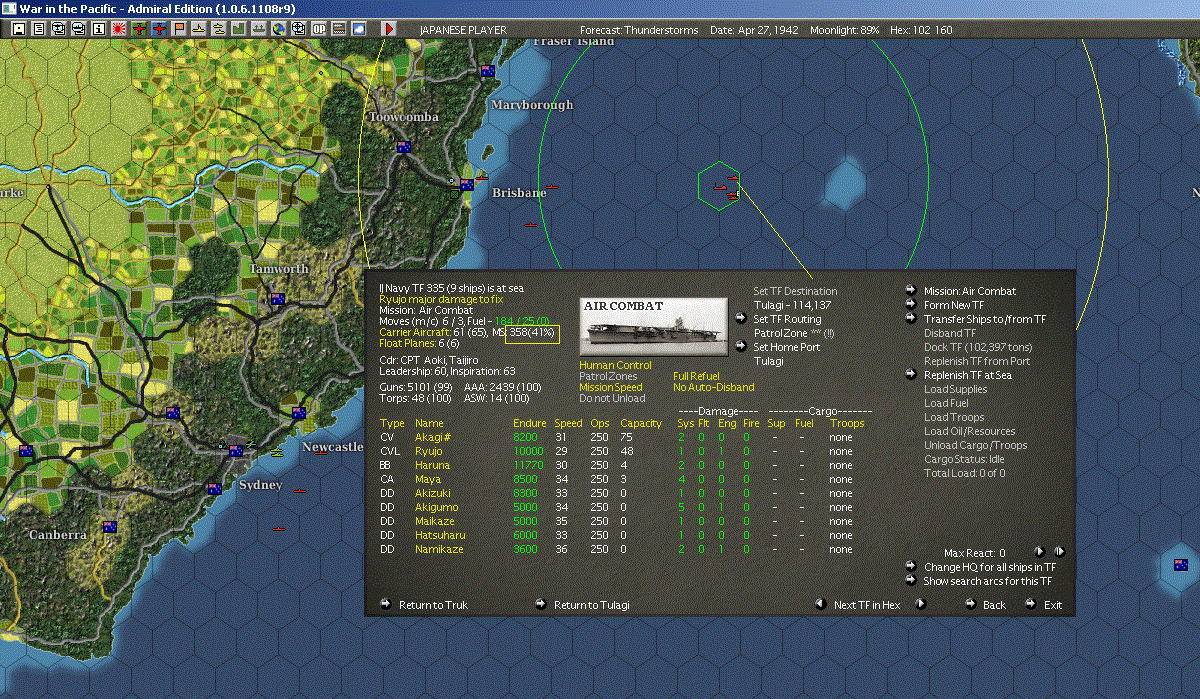Click the Air Combat carrier picture

point(654,325)
